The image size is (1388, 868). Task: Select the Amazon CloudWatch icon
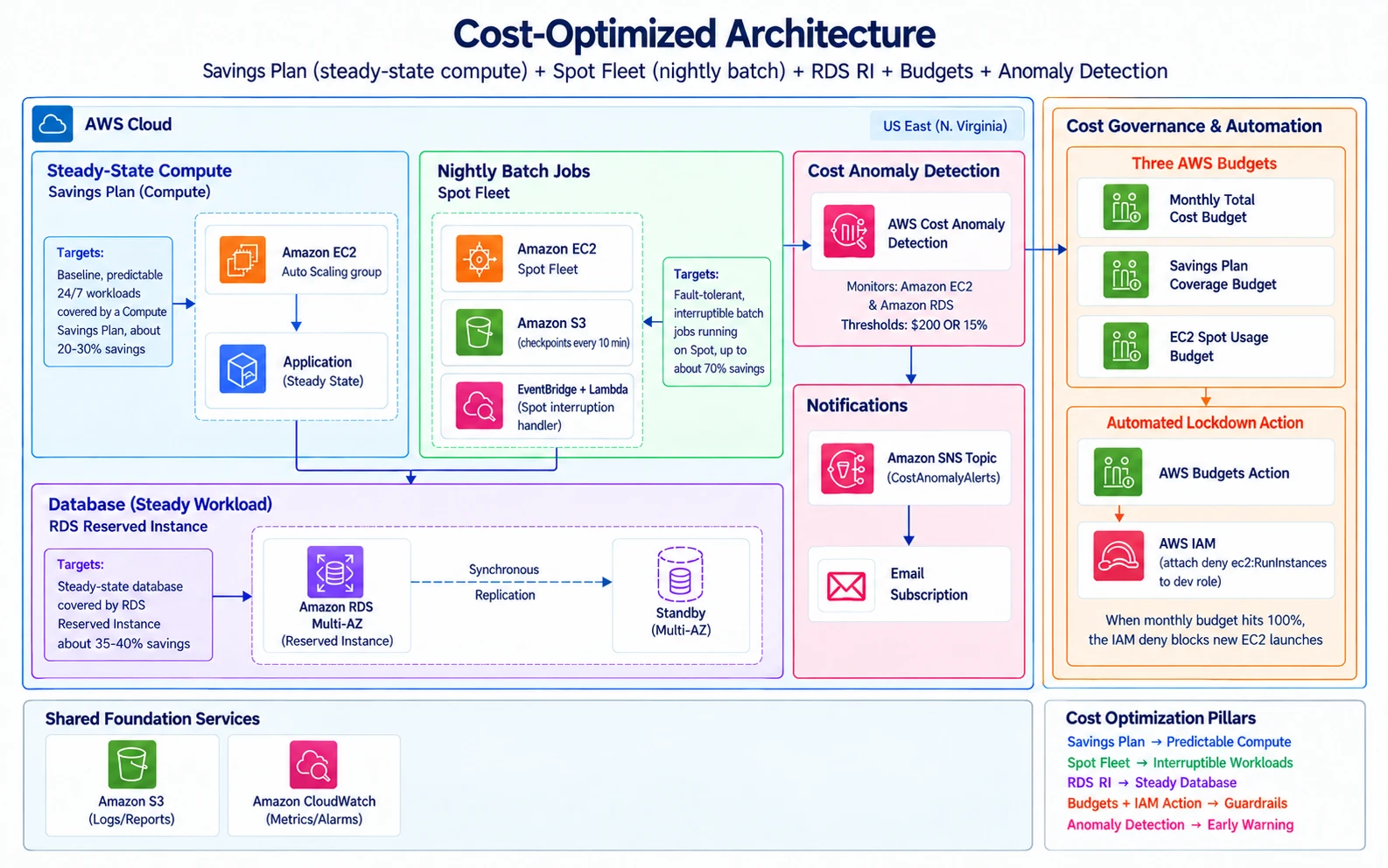click(x=313, y=765)
